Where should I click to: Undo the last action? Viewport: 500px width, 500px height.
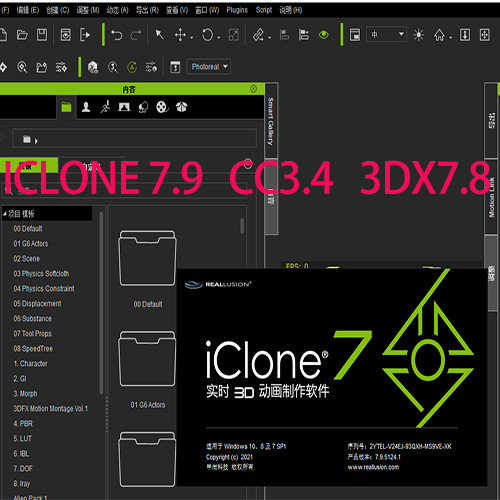pyautogui.click(x=117, y=35)
